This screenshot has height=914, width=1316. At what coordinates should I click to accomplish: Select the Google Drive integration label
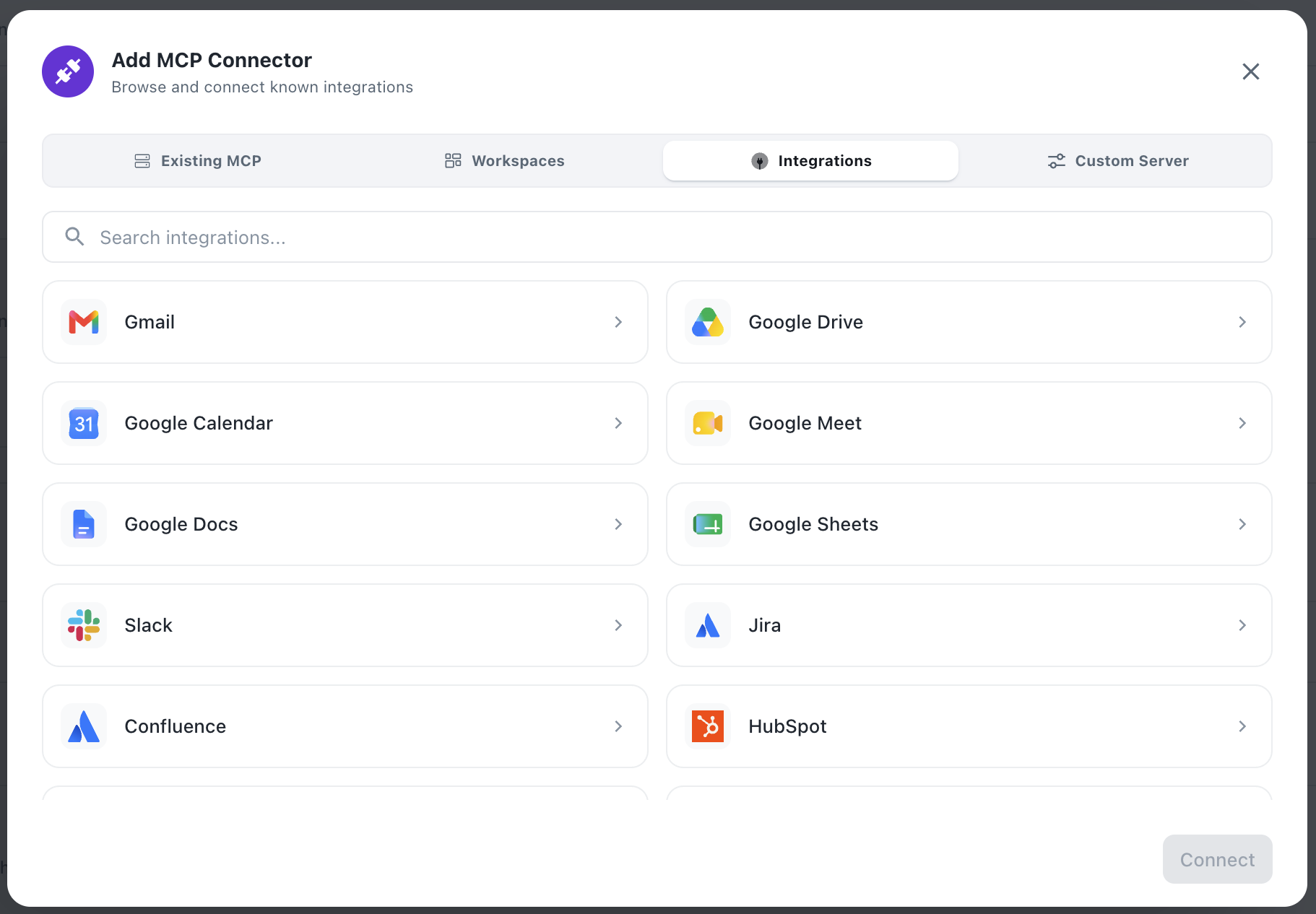pos(806,322)
